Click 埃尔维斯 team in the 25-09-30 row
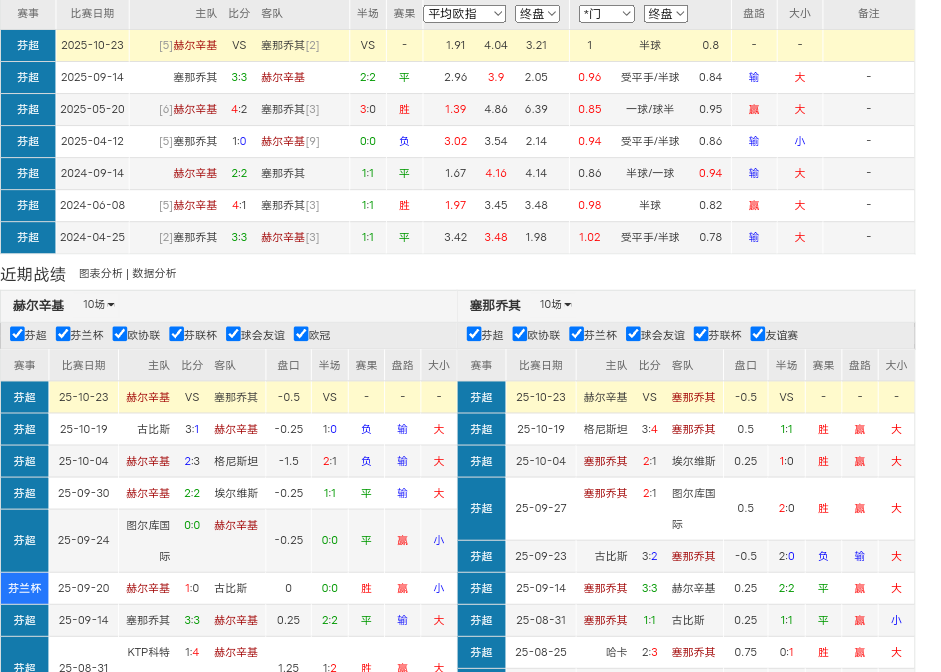 (235, 493)
